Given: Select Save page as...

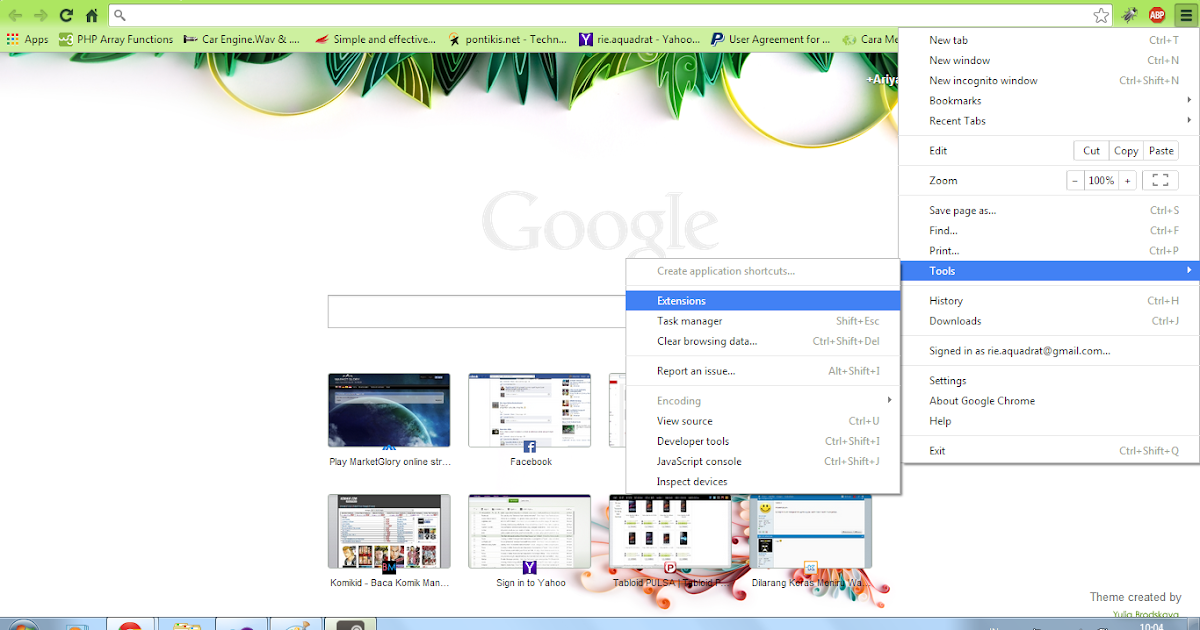Looking at the screenshot, I should point(1048,211).
